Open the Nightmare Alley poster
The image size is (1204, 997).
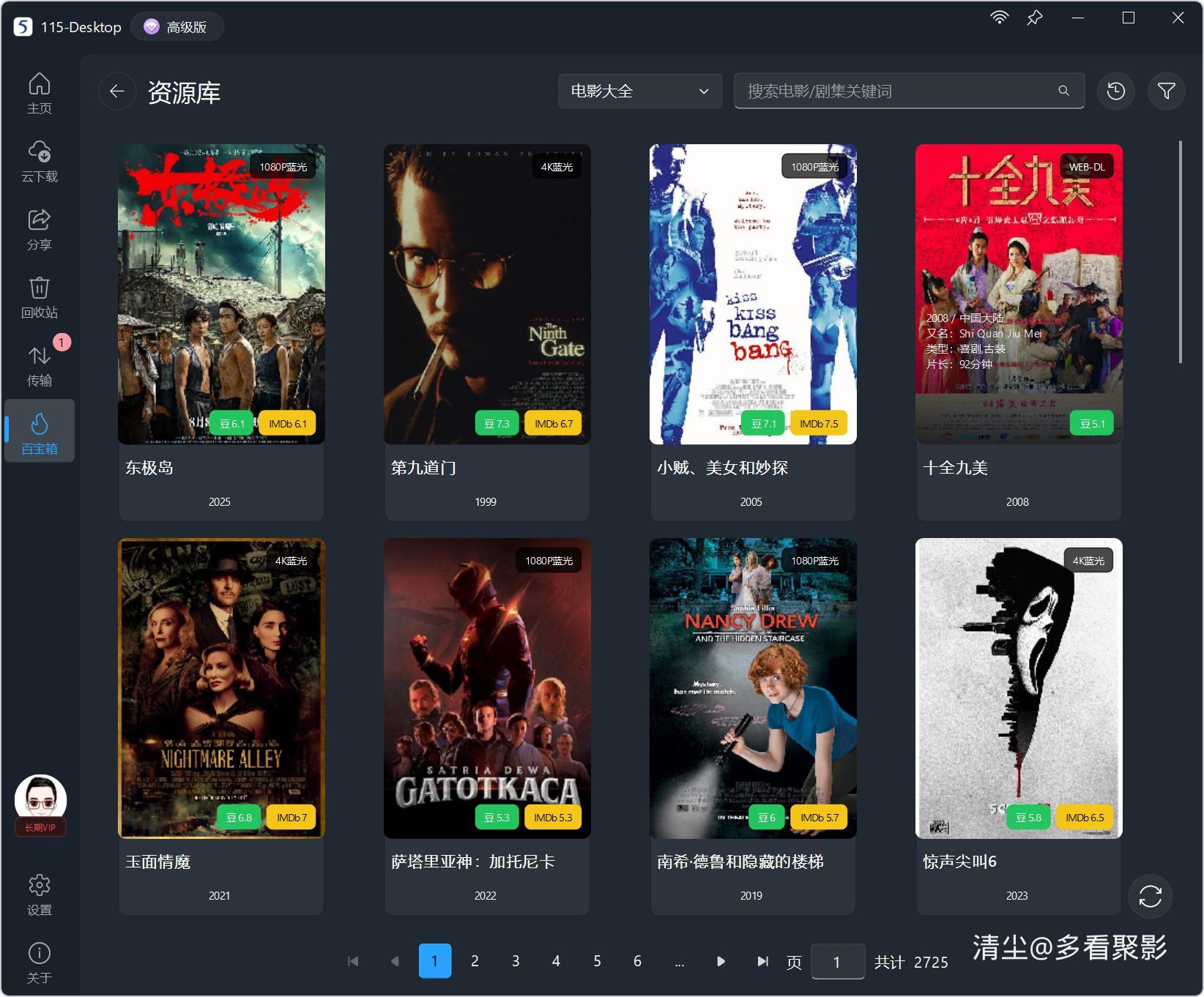(x=221, y=688)
